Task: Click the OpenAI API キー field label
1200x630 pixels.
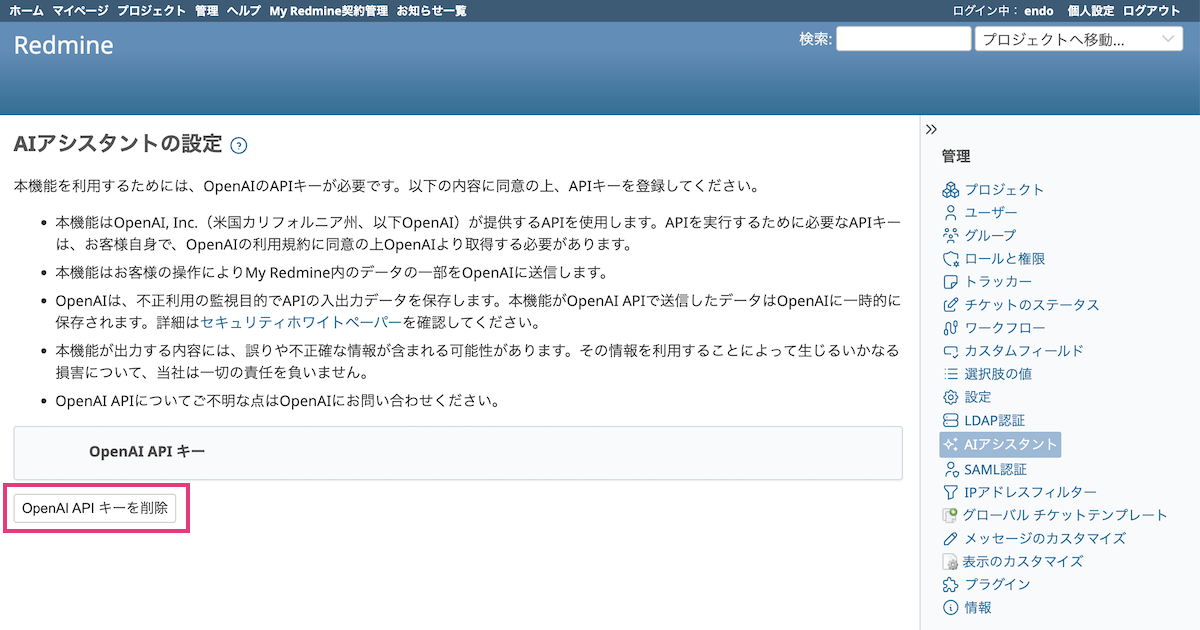Action: (147, 451)
